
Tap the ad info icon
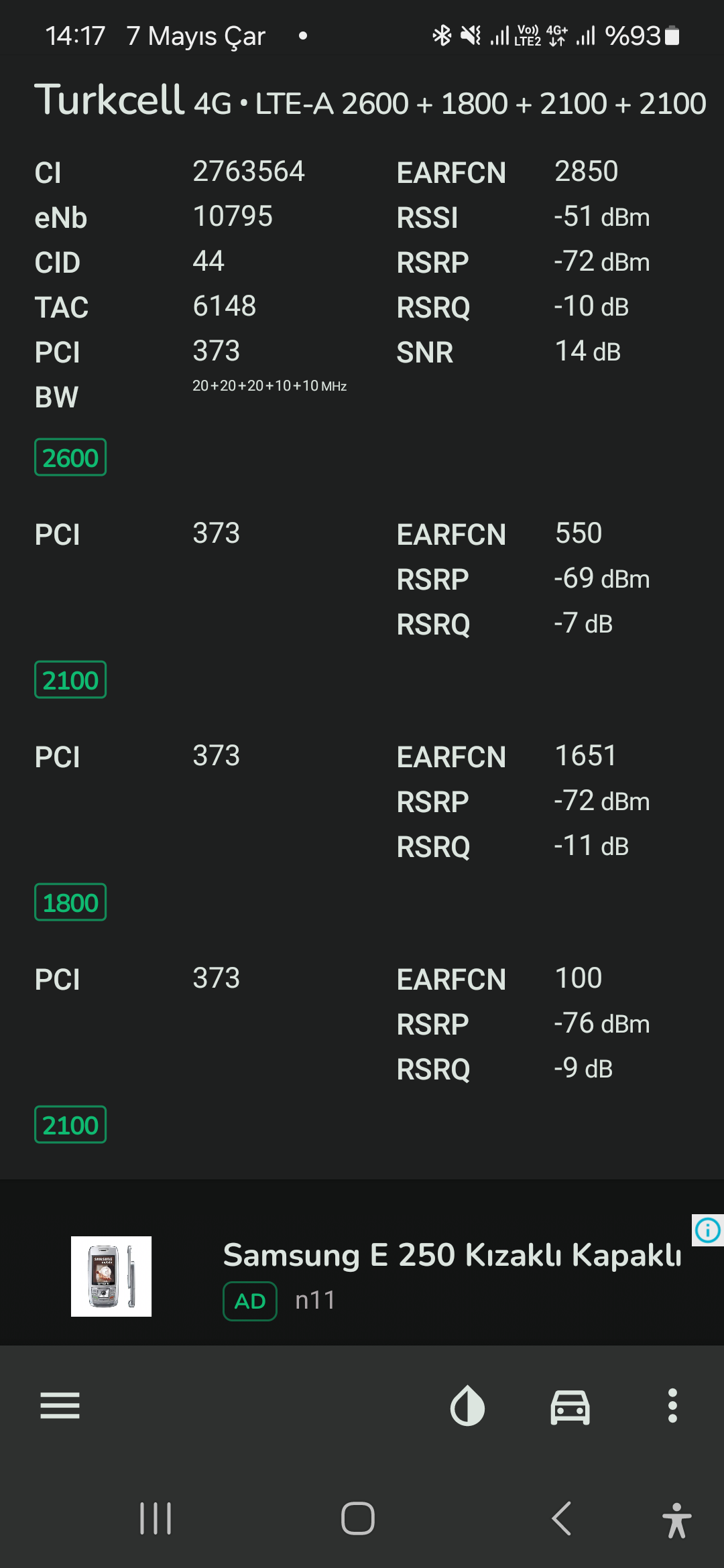(x=708, y=1230)
